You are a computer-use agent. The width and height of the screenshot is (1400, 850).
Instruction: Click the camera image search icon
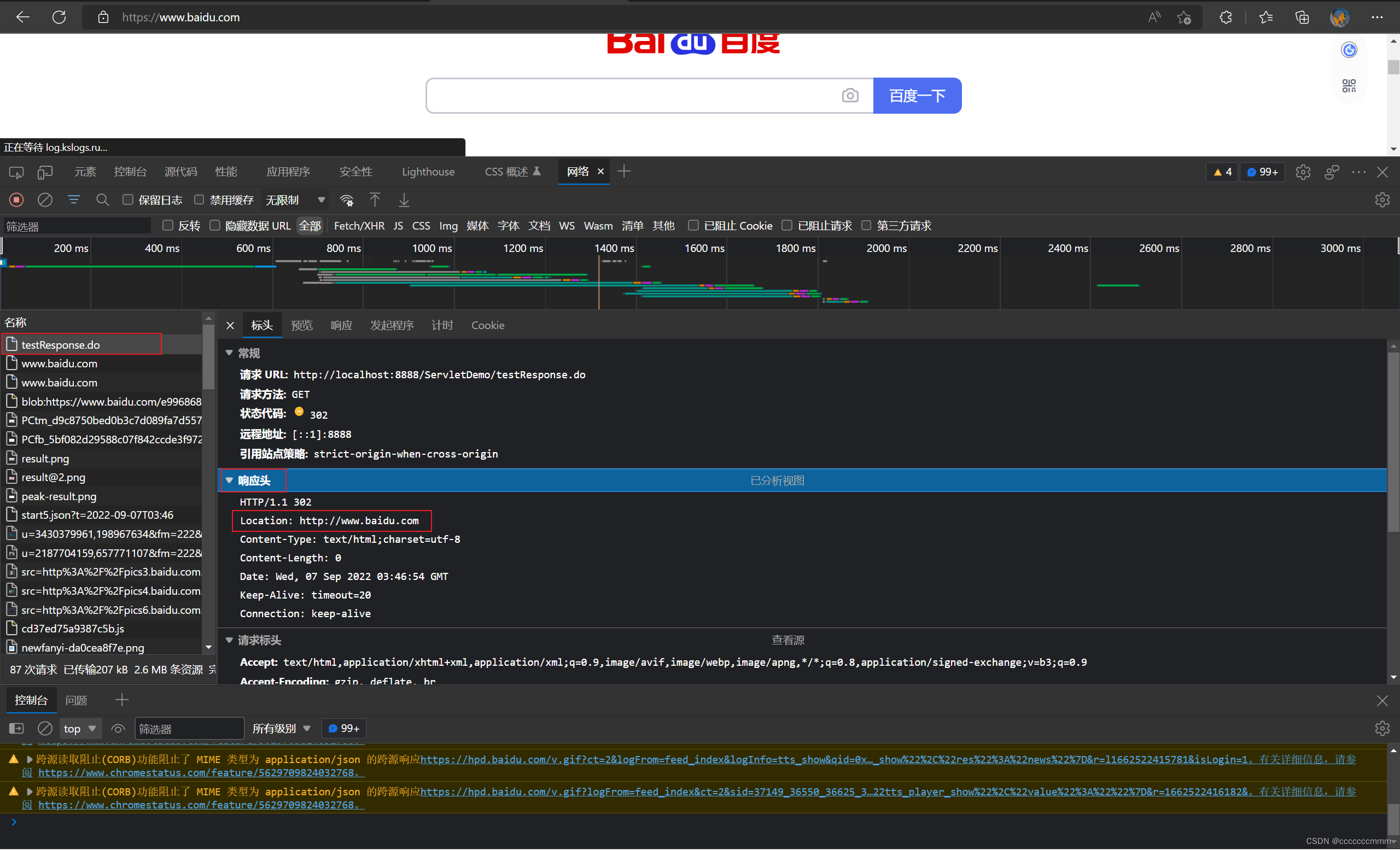(850, 96)
